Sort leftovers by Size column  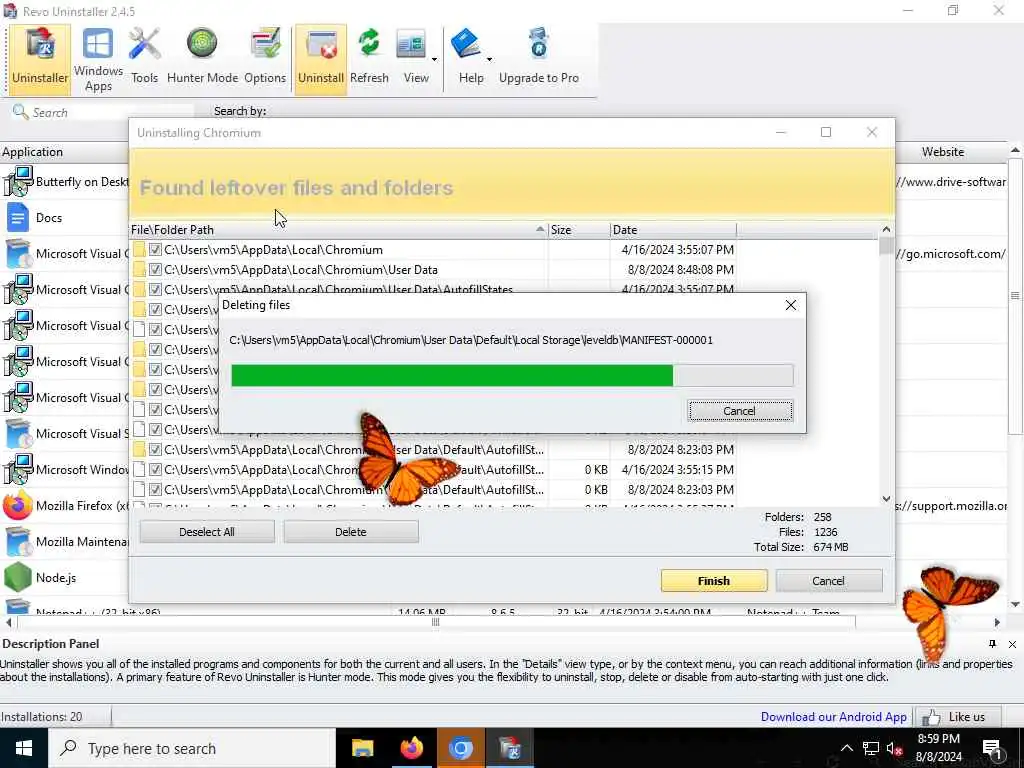pos(579,230)
